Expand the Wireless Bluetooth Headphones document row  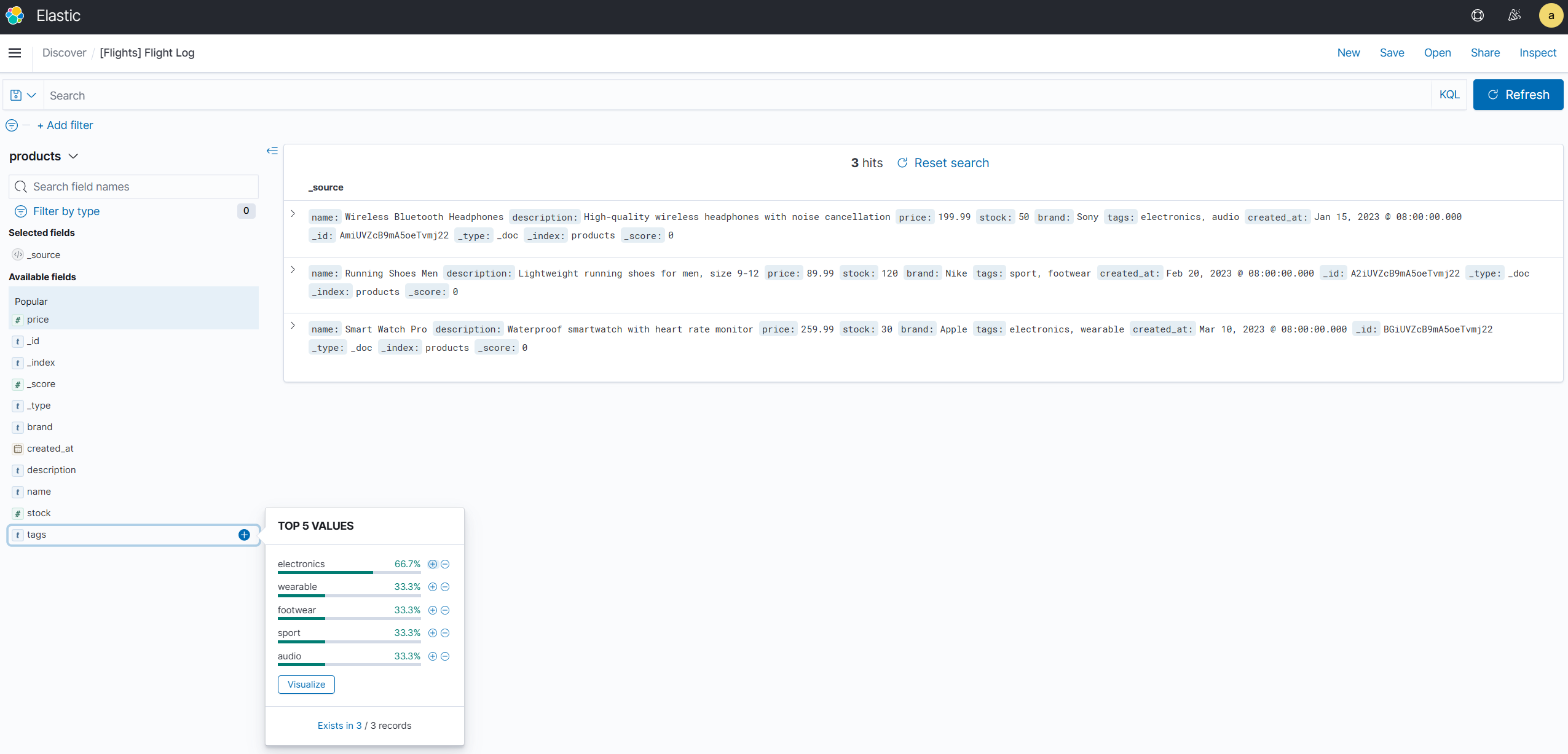click(293, 214)
